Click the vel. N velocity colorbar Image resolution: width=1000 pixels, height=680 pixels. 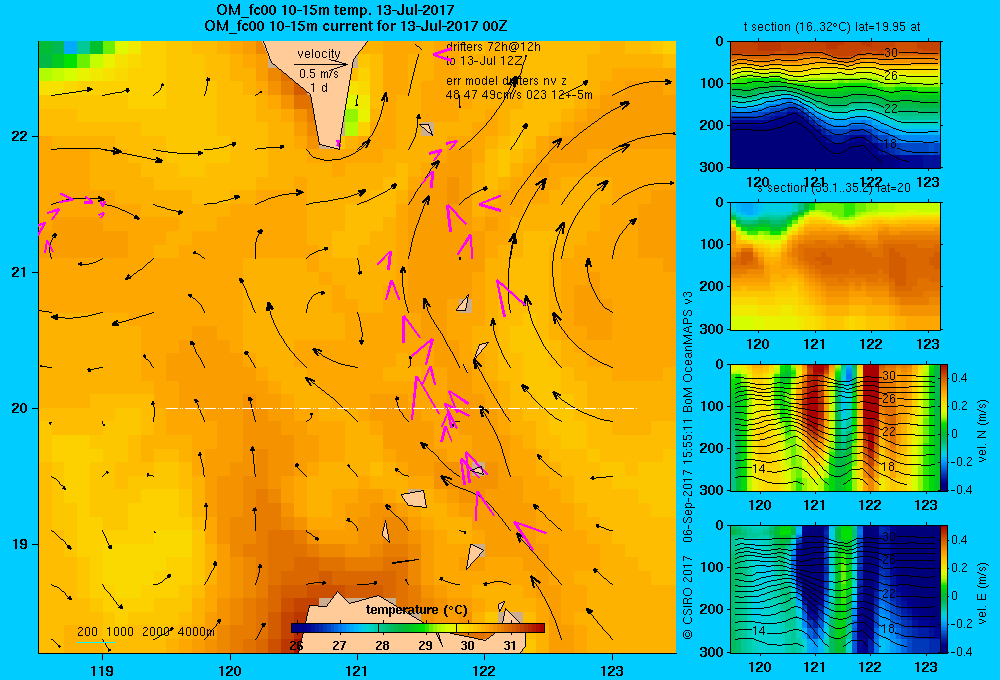tap(945, 427)
